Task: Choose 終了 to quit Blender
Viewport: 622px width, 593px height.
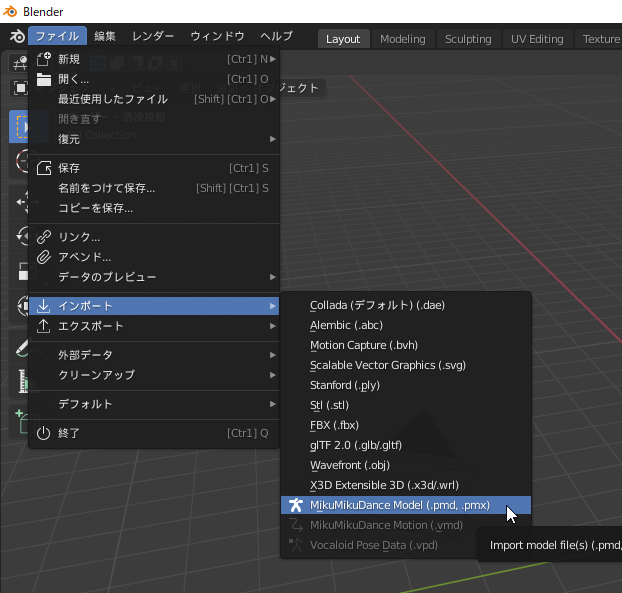Action: (x=154, y=433)
